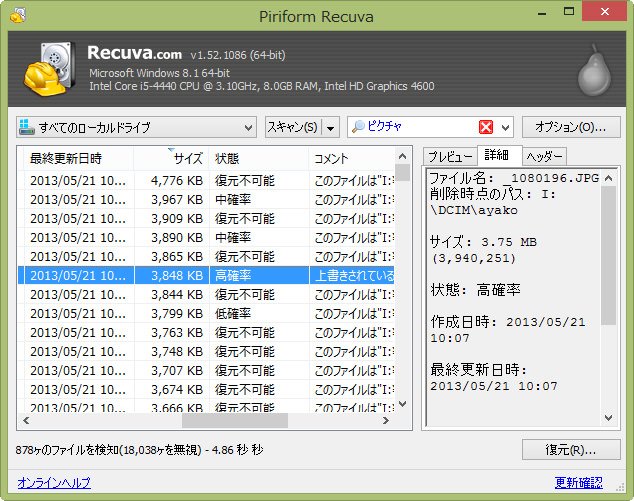
Task: Sort by サイズ column header
Action: click(171, 159)
